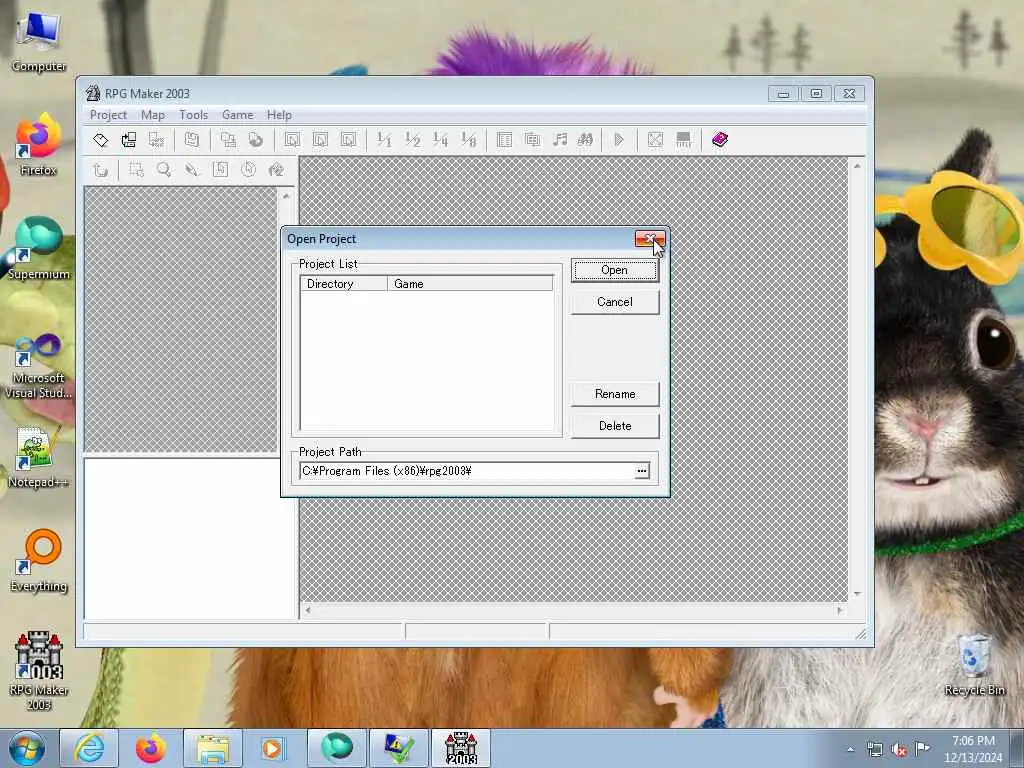This screenshot has width=1024, height=768.
Task: Click the map area's vertical scrollbar up arrow
Action: 857,167
